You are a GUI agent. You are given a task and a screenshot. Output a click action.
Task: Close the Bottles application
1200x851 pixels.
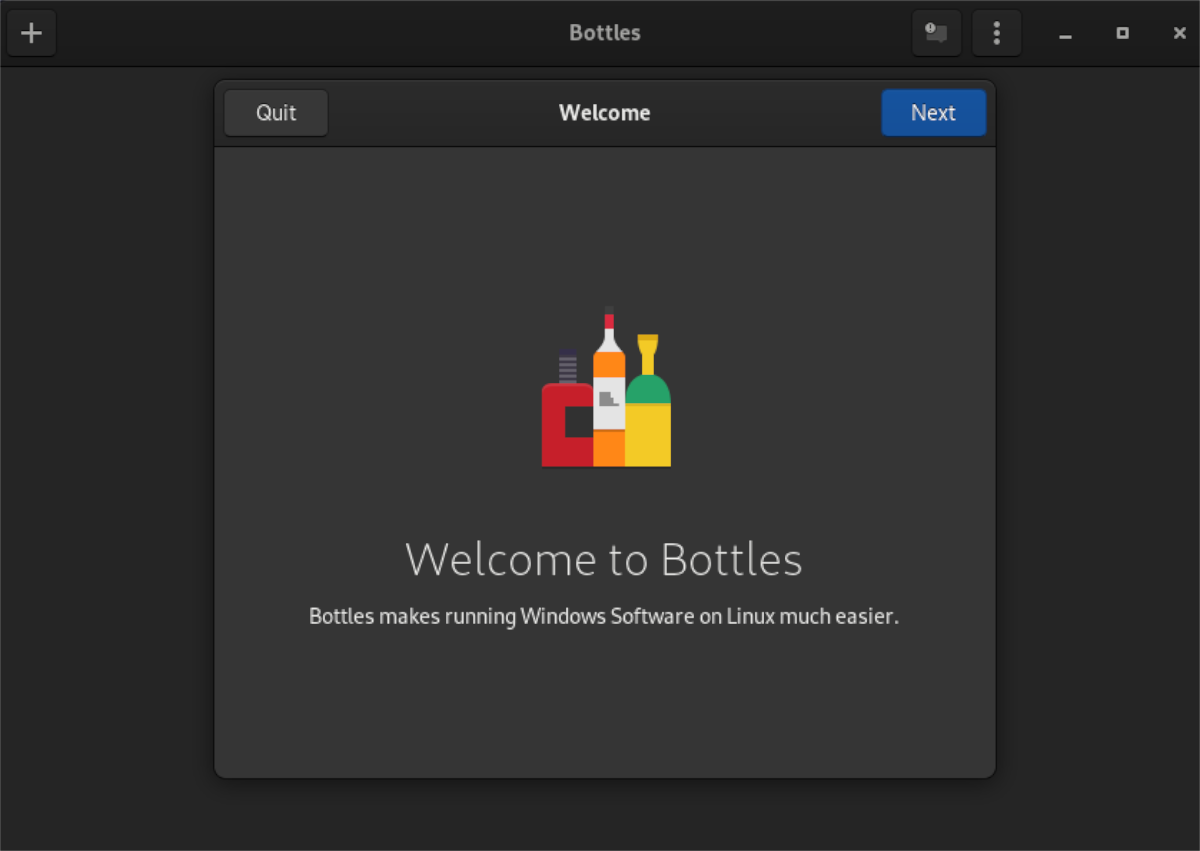point(1179,33)
